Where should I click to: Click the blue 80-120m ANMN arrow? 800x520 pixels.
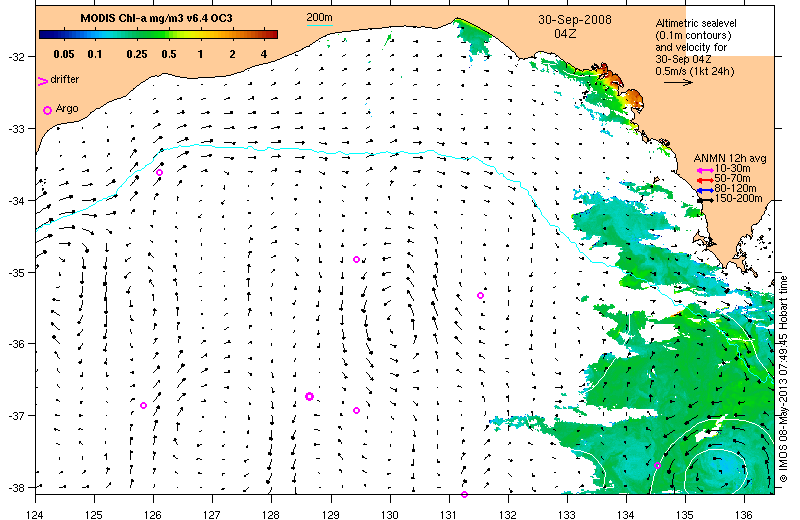705,190
